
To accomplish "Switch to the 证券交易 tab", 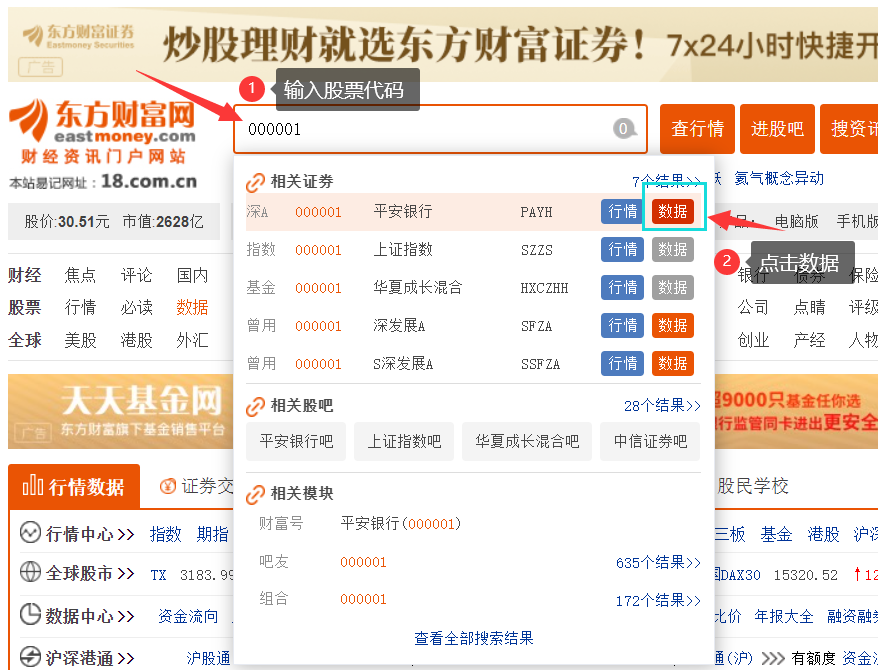I will pos(197,486).
